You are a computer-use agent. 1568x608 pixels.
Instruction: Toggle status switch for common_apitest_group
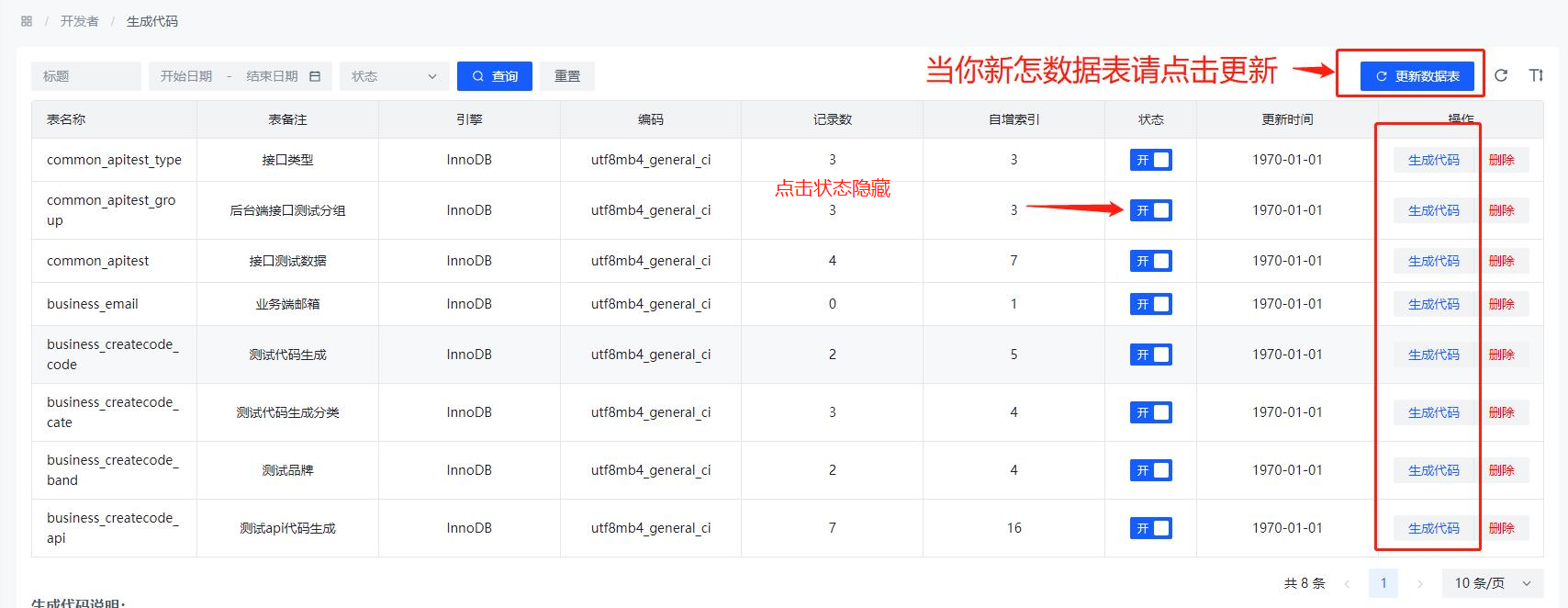pos(1150,210)
